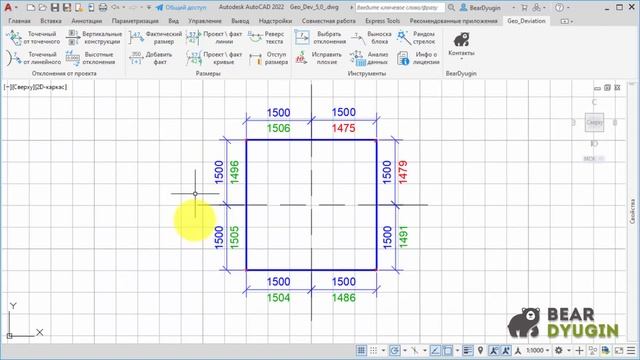Toggle annotation visibility in status bar

click(x=493, y=350)
